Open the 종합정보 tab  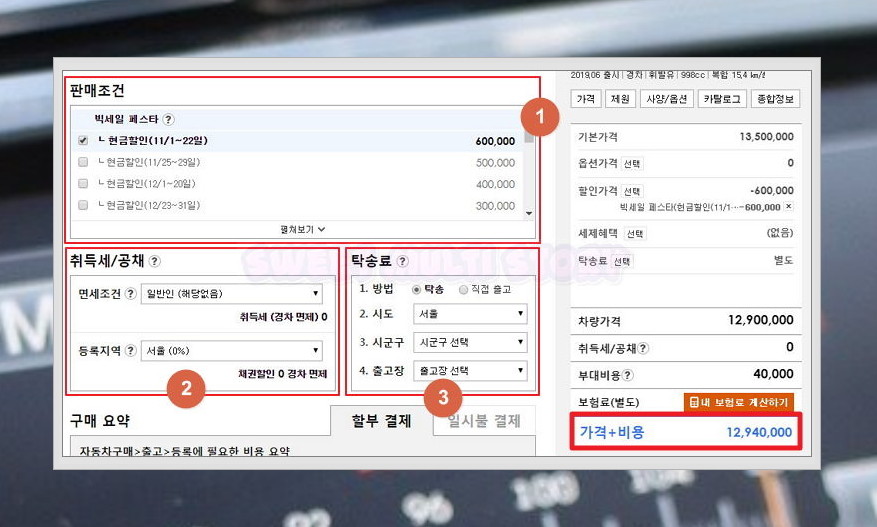775,99
